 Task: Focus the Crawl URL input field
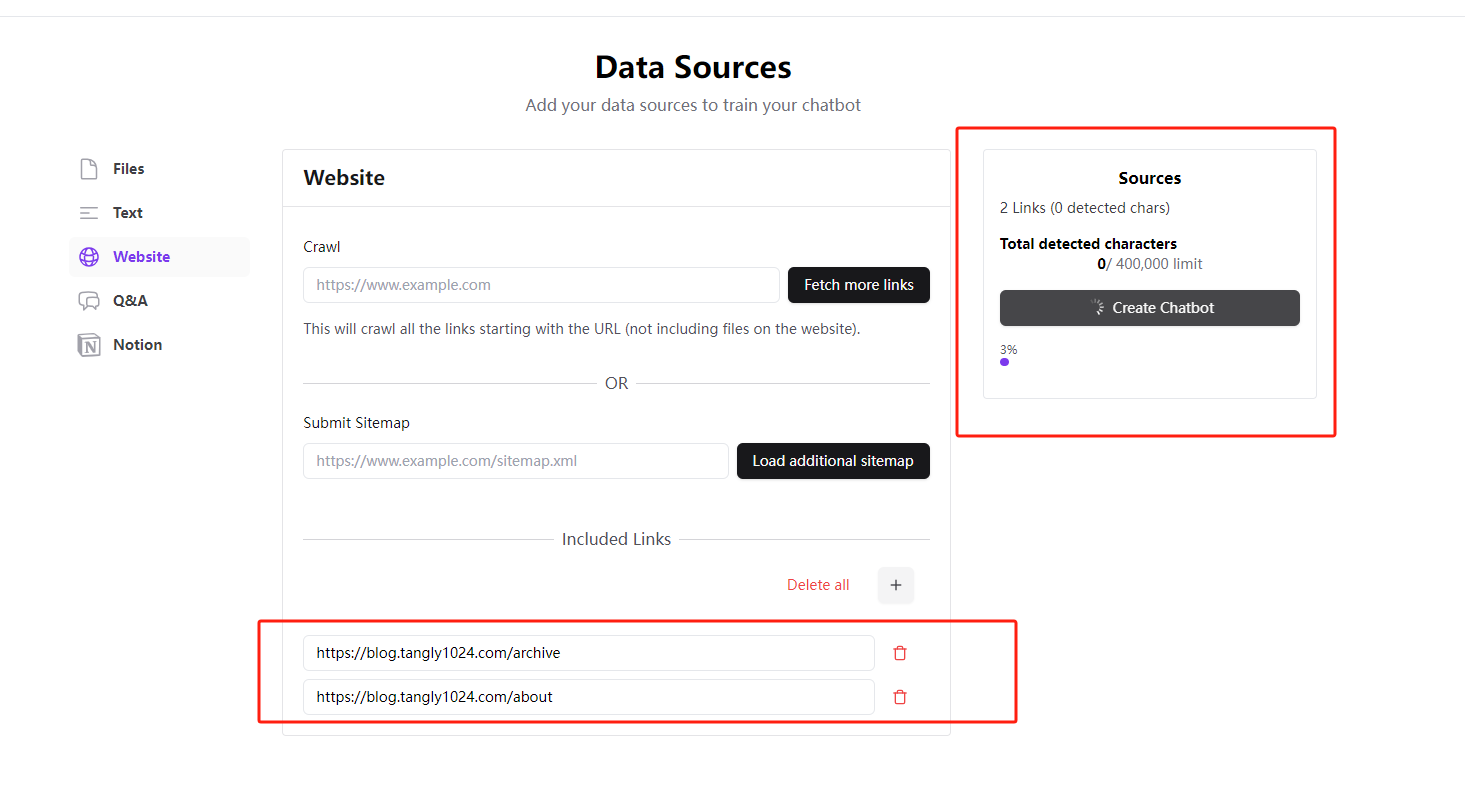[541, 285]
